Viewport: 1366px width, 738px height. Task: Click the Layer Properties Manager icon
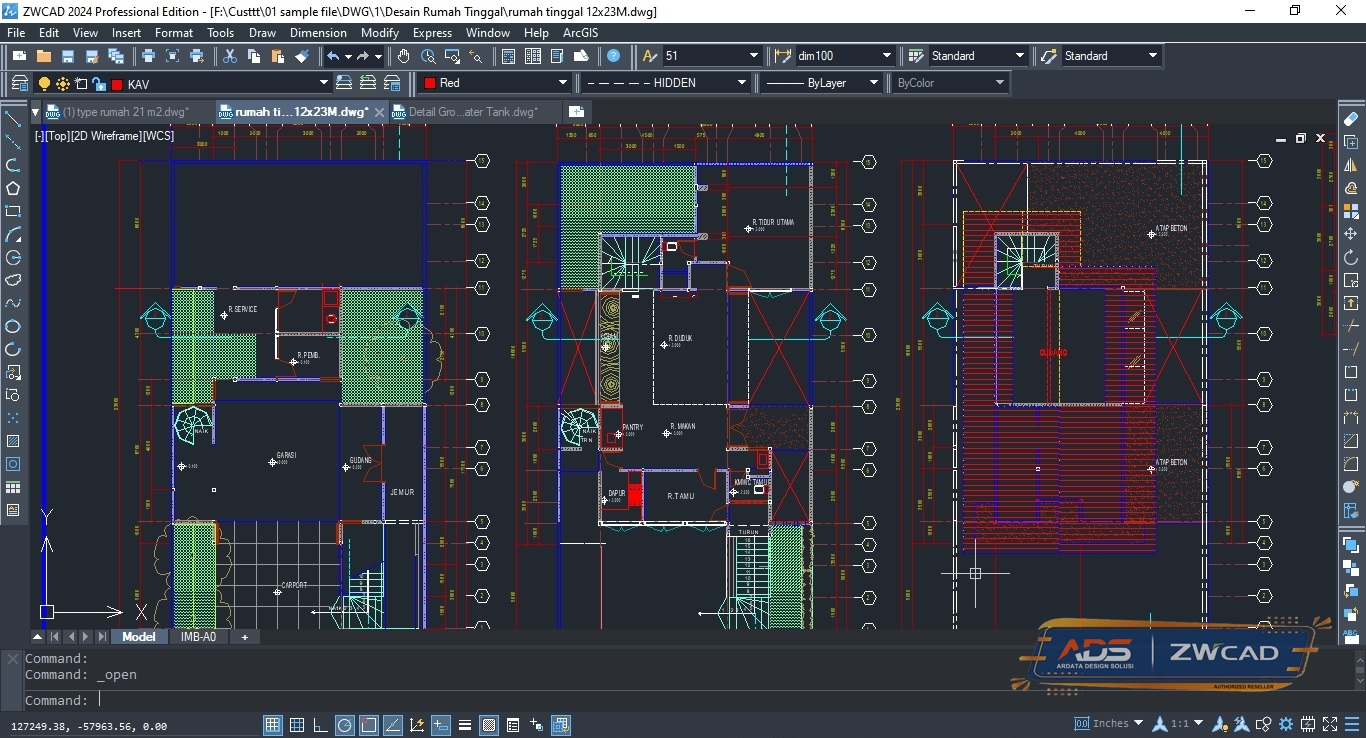(19, 83)
